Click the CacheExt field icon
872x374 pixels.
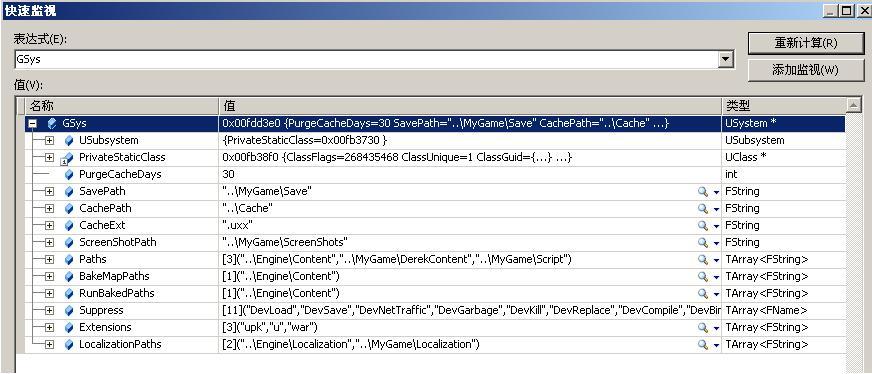pos(69,226)
